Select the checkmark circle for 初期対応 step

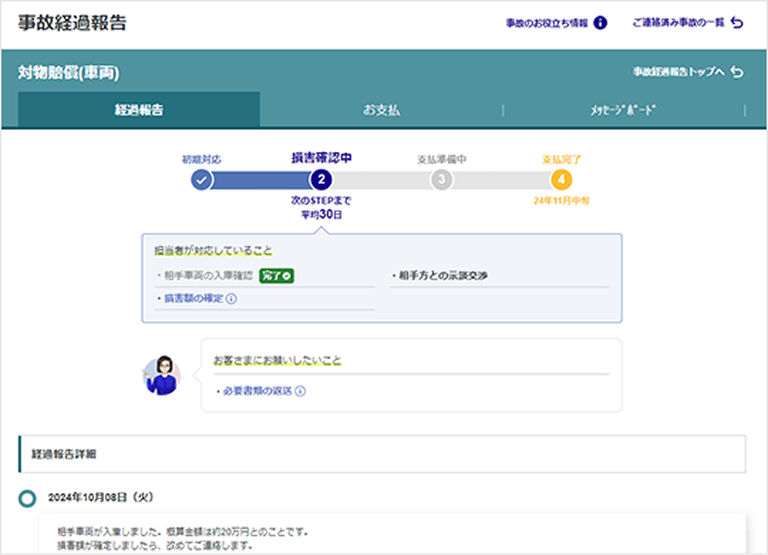[x=202, y=180]
